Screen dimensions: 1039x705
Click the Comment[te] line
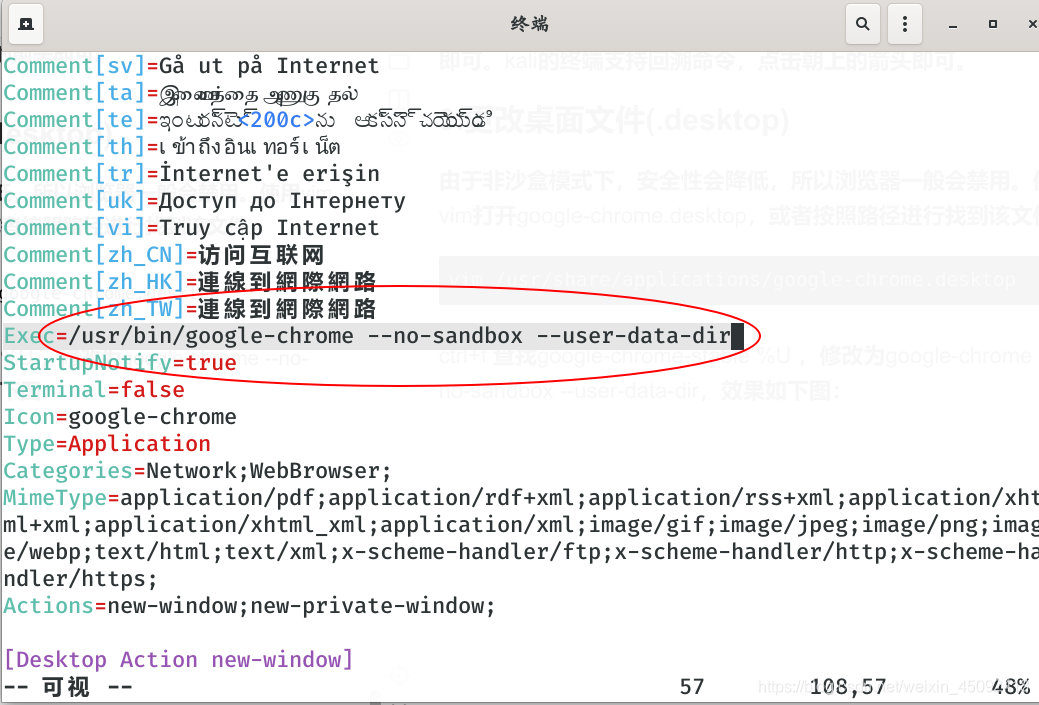point(248,121)
